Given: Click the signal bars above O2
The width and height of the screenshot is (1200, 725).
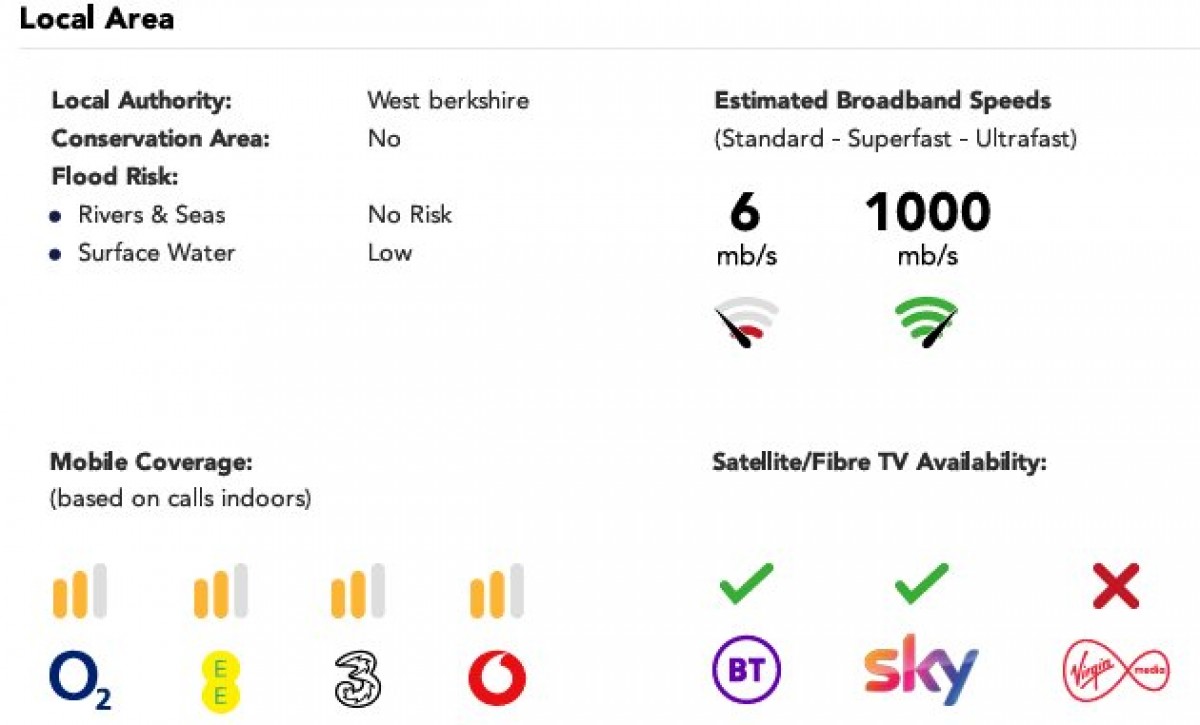Looking at the screenshot, I should point(79,591).
